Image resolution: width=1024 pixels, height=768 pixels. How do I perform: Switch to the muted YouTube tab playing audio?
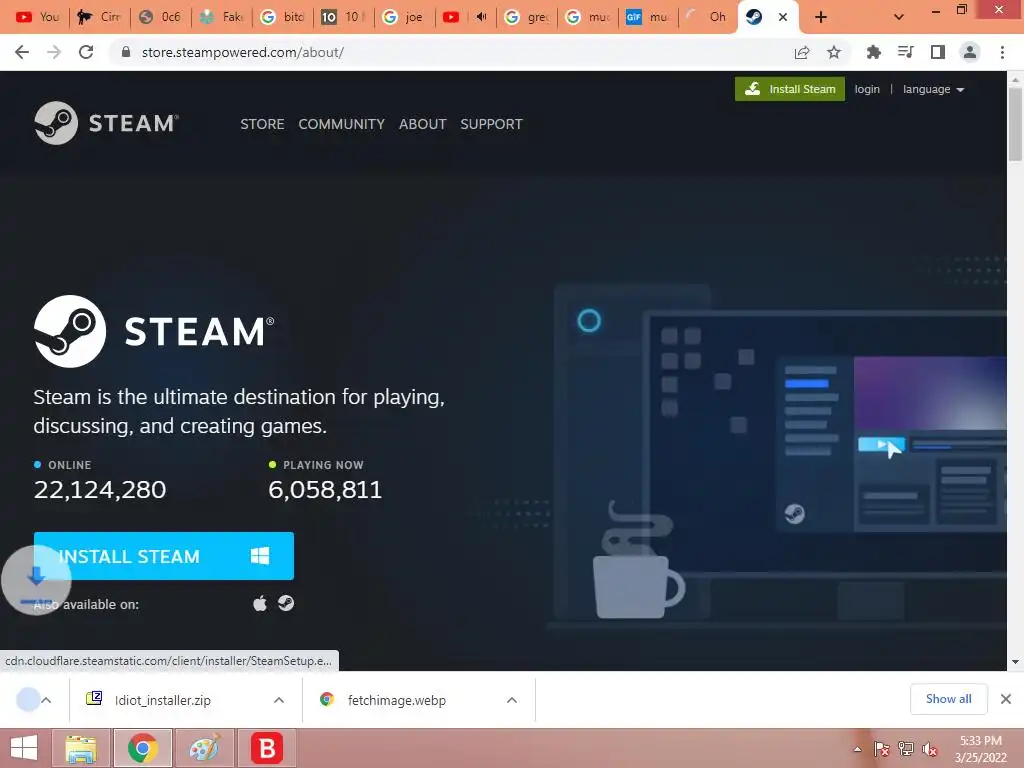(465, 17)
